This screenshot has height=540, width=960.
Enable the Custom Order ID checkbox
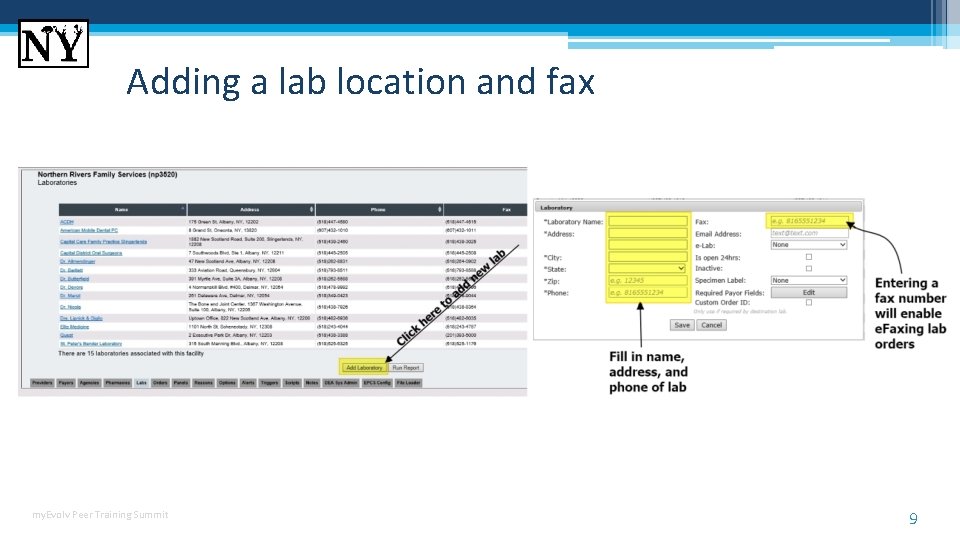pyautogui.click(x=809, y=302)
